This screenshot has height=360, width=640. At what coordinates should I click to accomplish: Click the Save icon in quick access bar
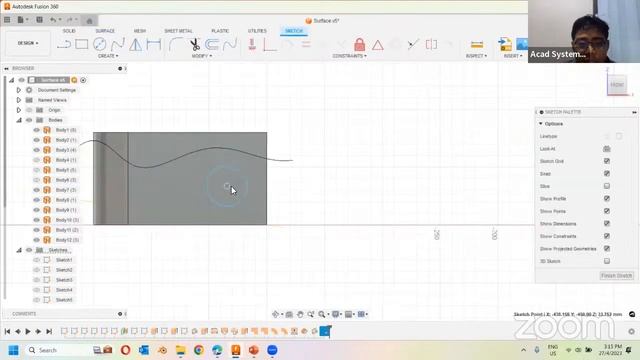coord(39,20)
